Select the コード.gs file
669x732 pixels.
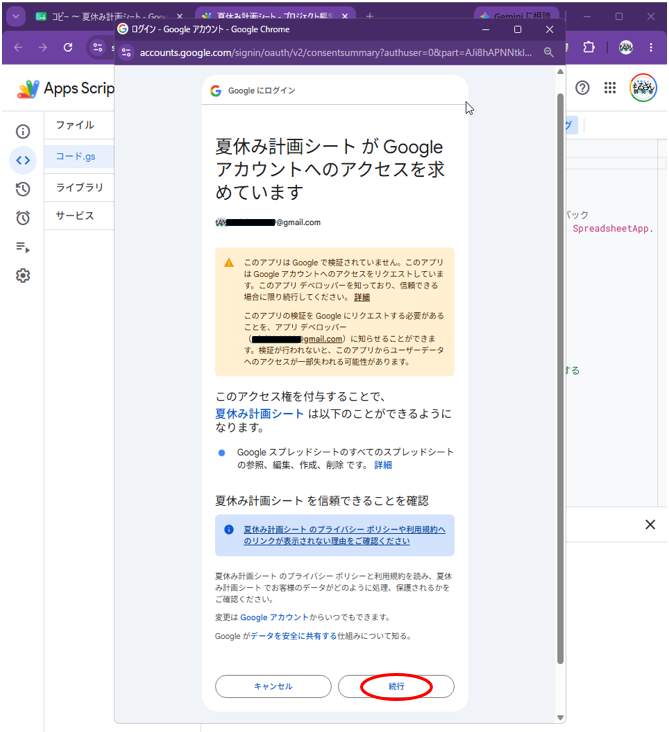[79, 156]
